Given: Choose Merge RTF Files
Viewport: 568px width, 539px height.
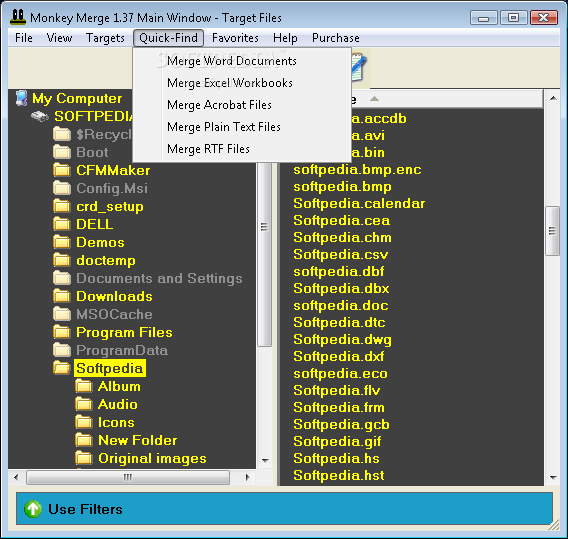Looking at the screenshot, I should pyautogui.click(x=242, y=149).
